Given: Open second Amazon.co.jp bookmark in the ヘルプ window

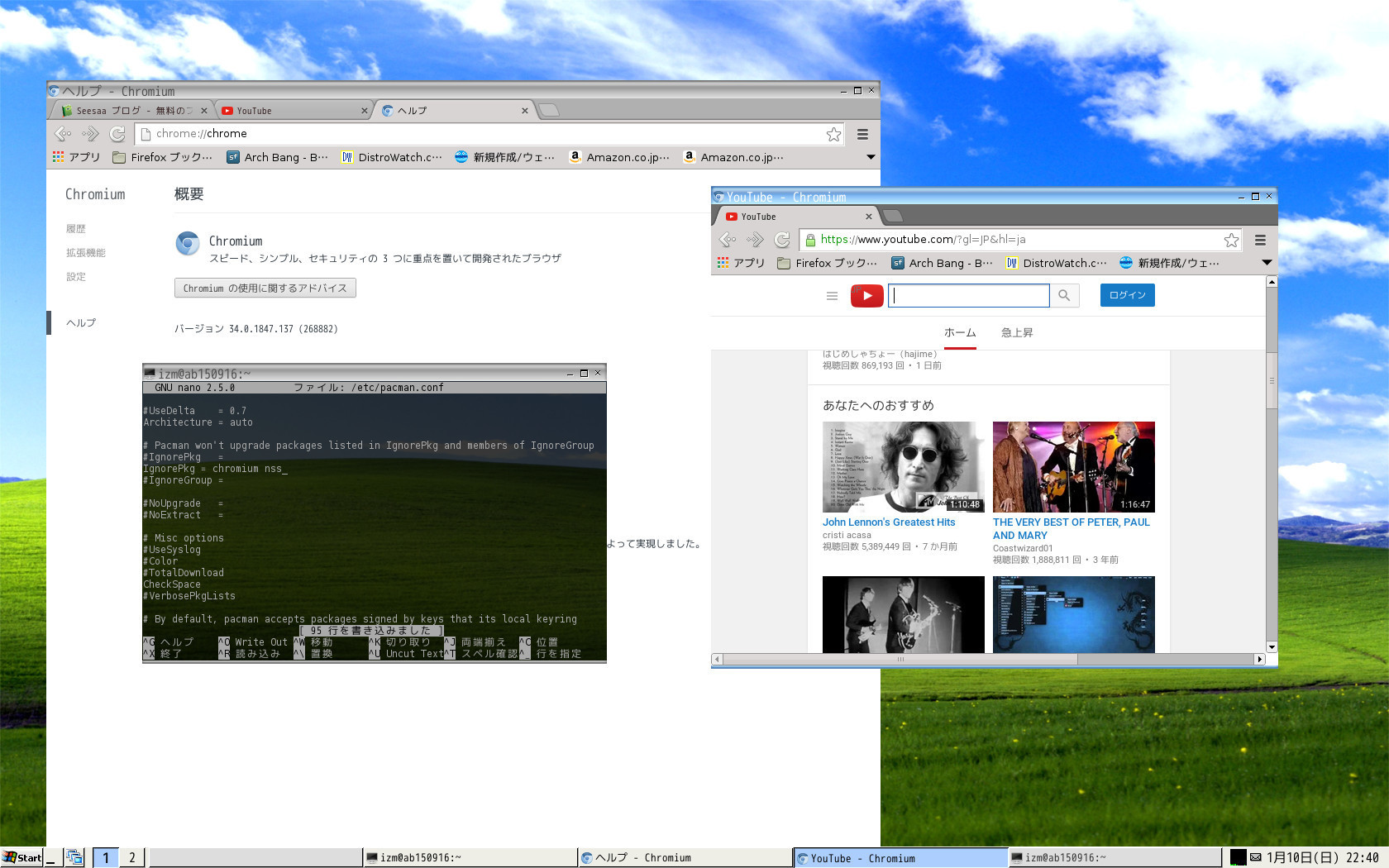Looking at the screenshot, I should click(733, 157).
